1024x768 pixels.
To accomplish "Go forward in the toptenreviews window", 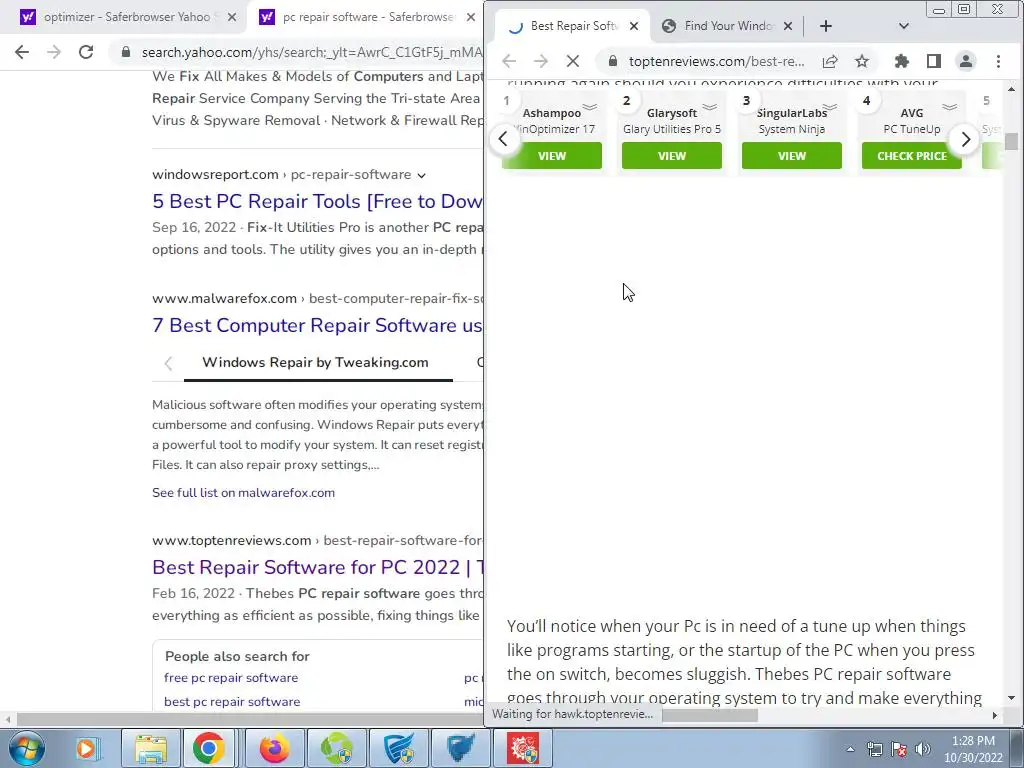I will pos(541,61).
